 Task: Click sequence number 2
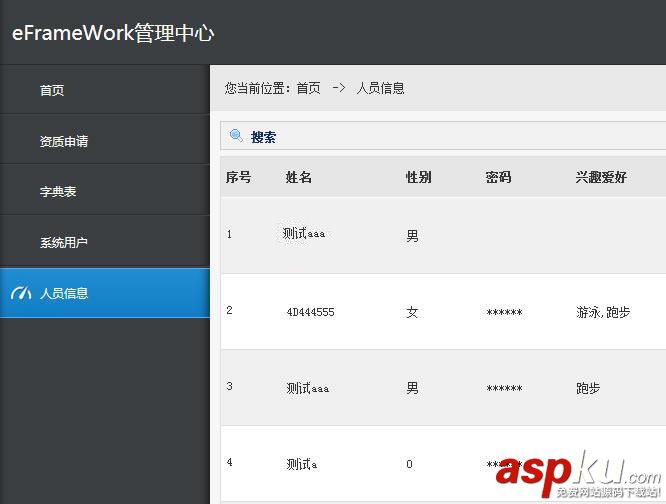tap(229, 310)
